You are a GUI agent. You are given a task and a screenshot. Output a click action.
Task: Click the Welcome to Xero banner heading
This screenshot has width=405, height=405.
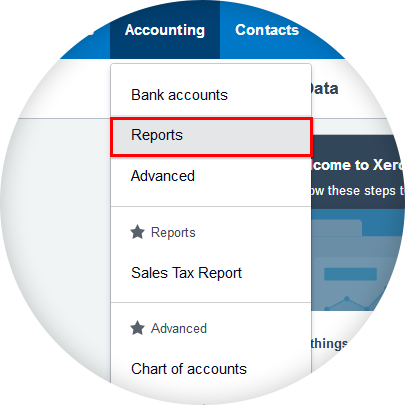358,165
